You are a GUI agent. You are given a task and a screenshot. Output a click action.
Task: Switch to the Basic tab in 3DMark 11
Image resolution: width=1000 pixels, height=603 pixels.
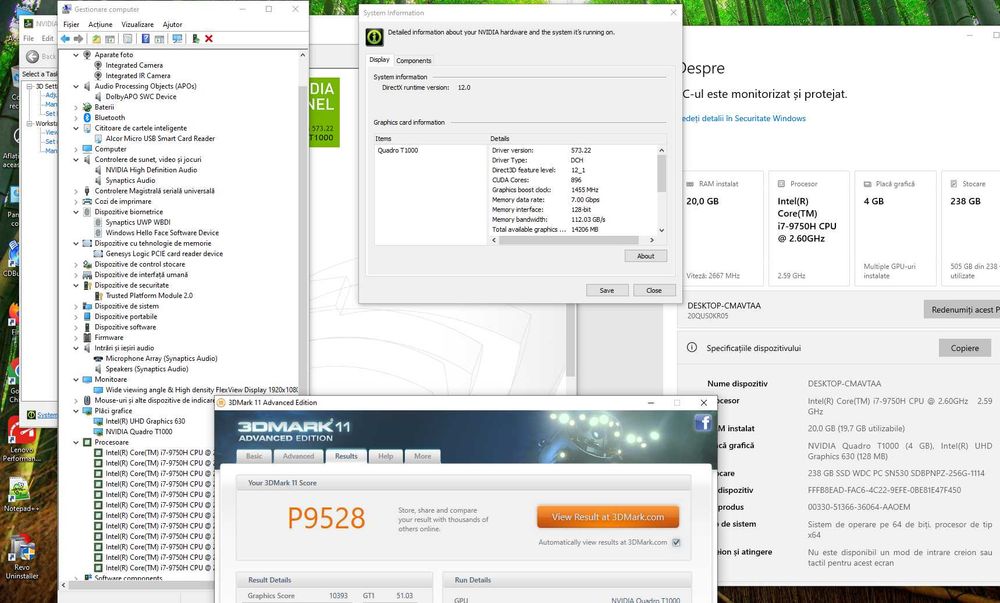click(x=254, y=456)
